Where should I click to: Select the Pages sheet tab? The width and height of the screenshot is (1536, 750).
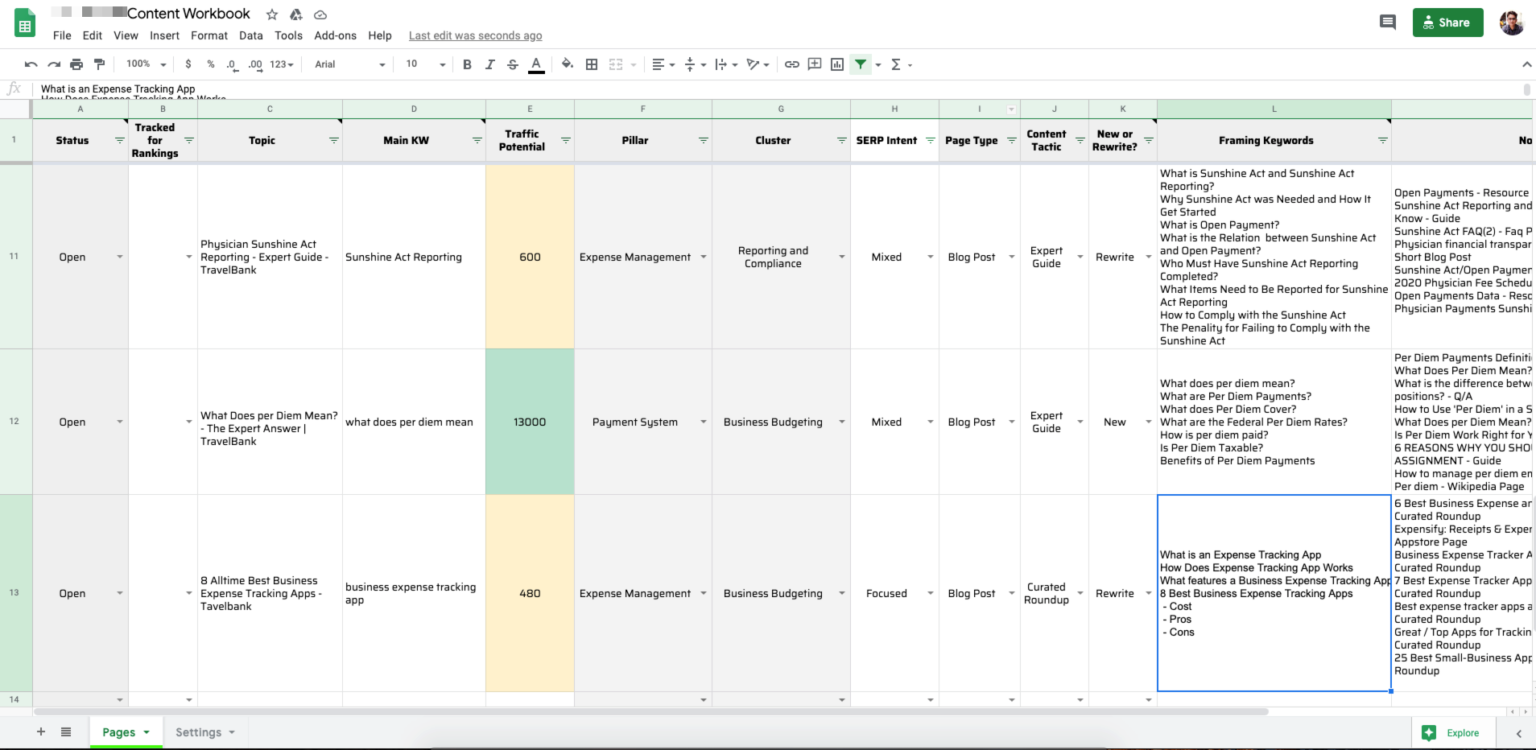(x=126, y=732)
